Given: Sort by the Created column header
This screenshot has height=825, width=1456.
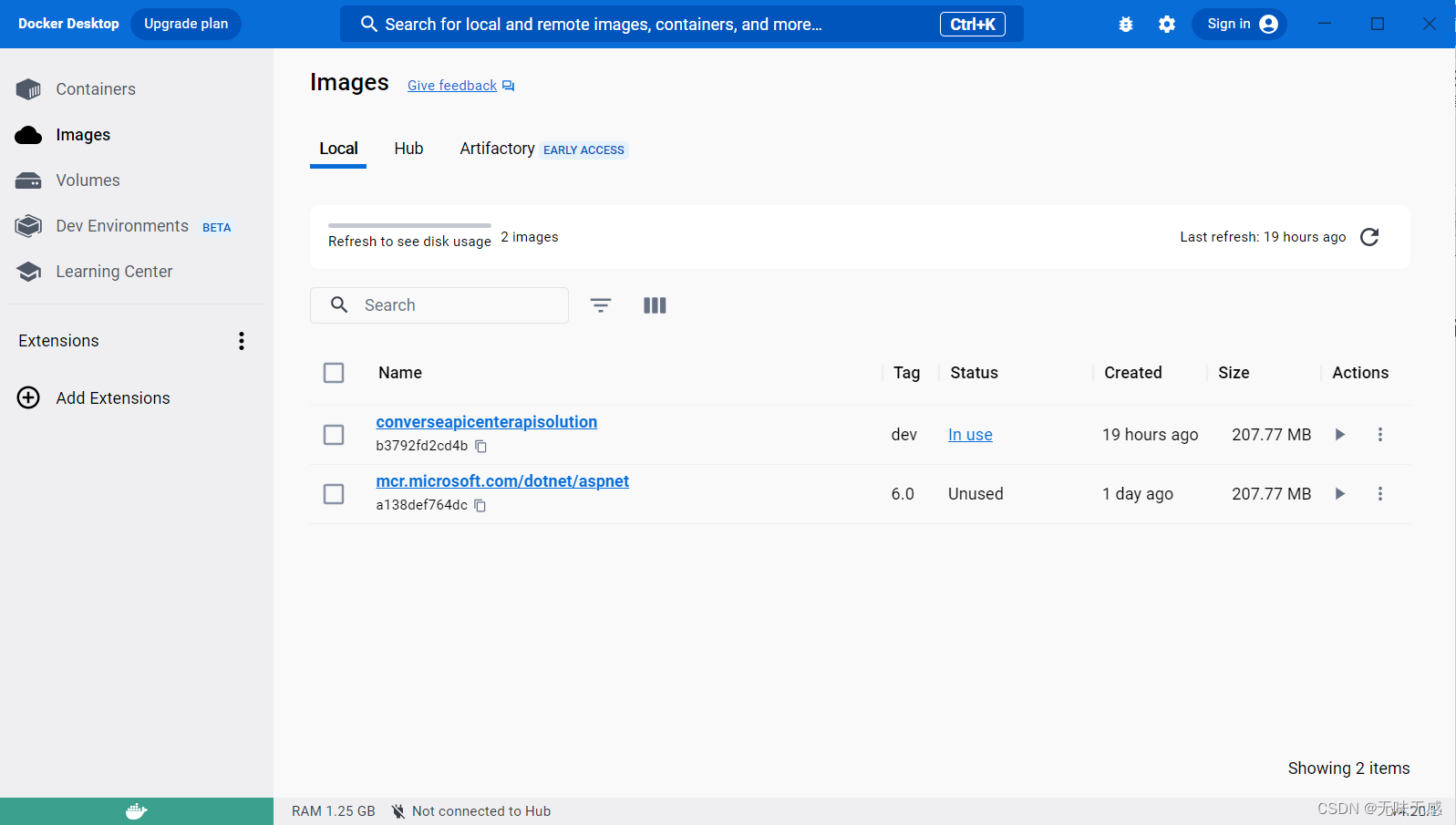Looking at the screenshot, I should click(x=1133, y=373).
